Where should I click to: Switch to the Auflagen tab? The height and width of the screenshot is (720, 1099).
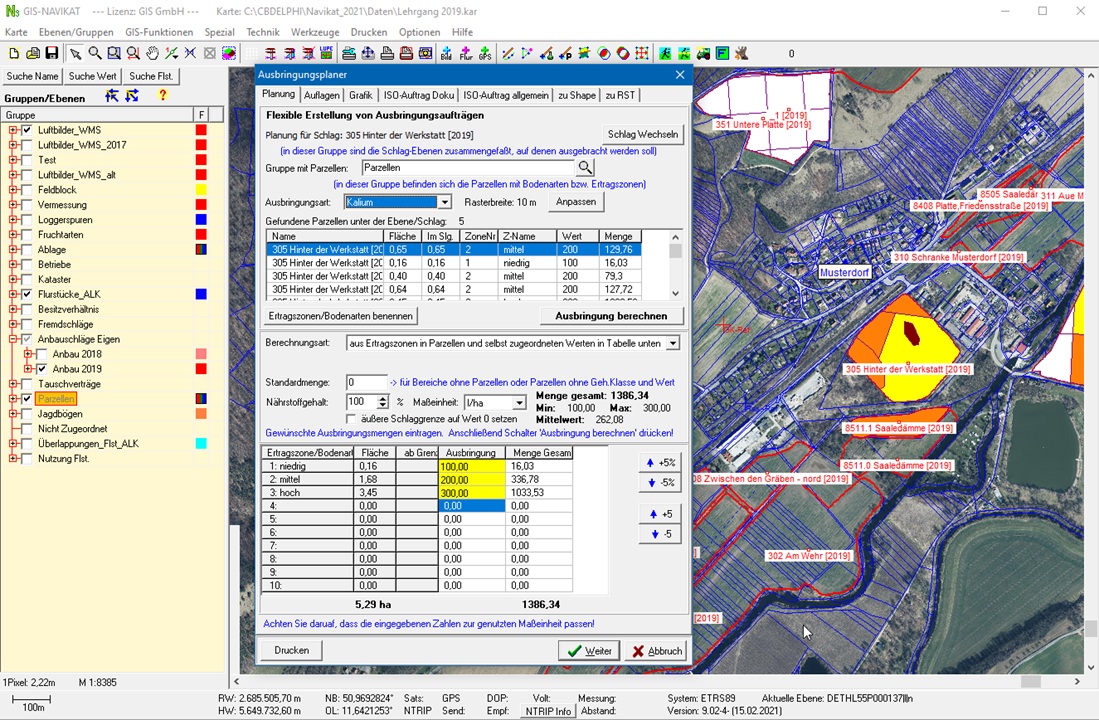[x=321, y=95]
